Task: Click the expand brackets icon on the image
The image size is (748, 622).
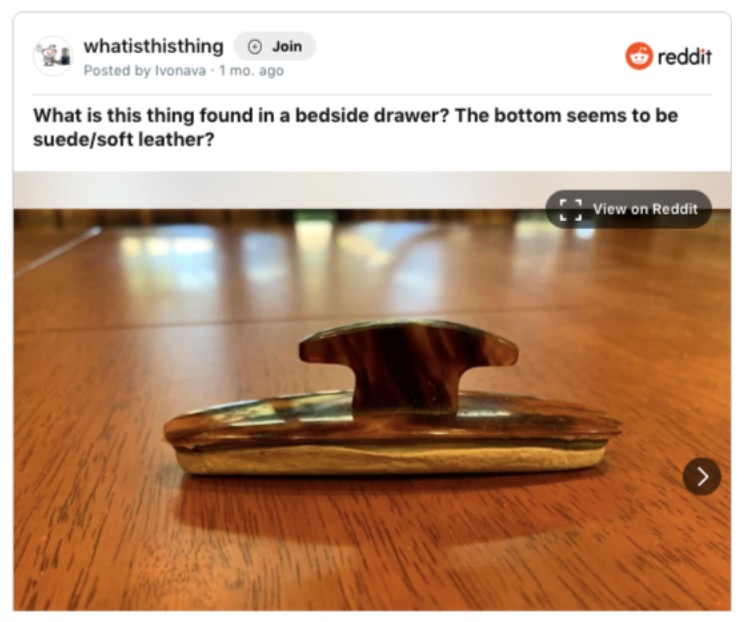Action: coord(571,209)
